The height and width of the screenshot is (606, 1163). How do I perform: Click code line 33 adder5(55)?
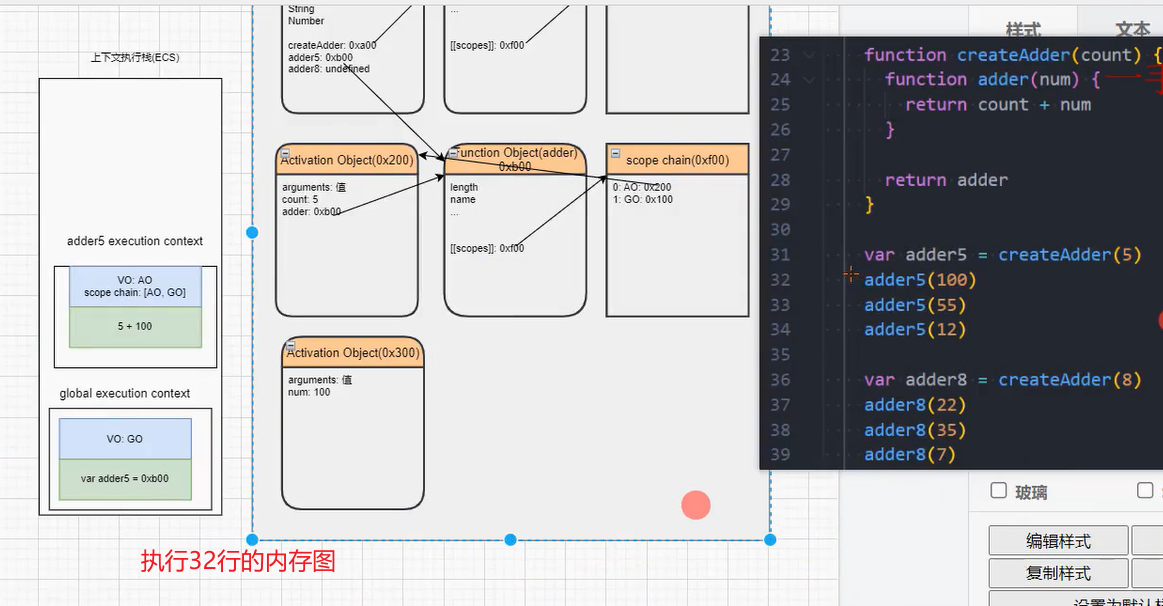click(915, 305)
